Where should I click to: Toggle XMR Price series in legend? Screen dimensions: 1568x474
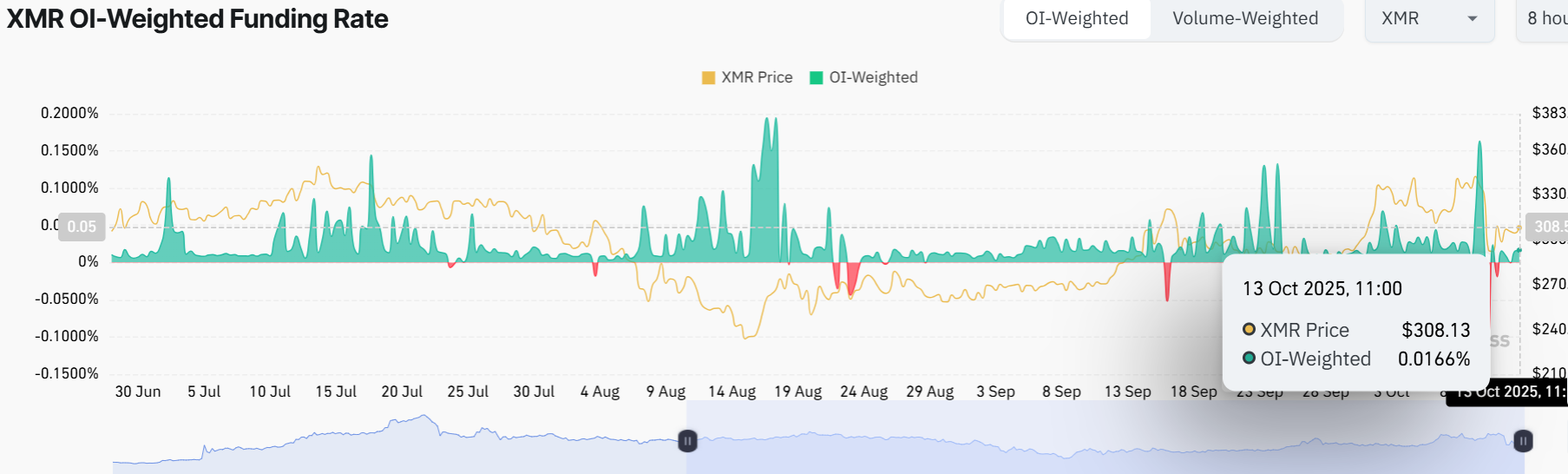[x=757, y=77]
